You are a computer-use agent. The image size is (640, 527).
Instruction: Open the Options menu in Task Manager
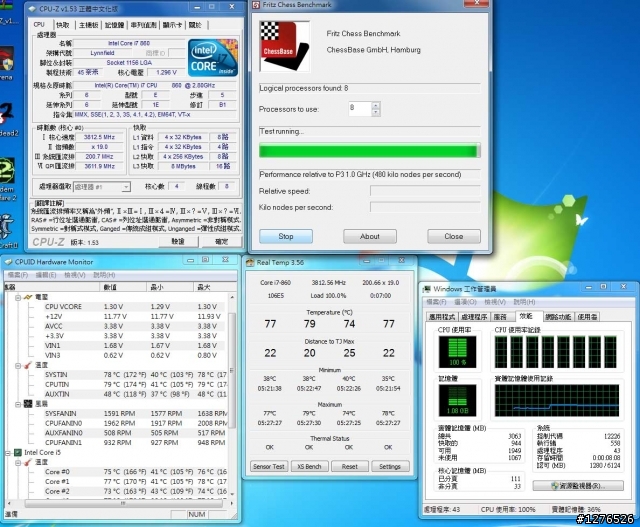pyautogui.click(x=466, y=302)
